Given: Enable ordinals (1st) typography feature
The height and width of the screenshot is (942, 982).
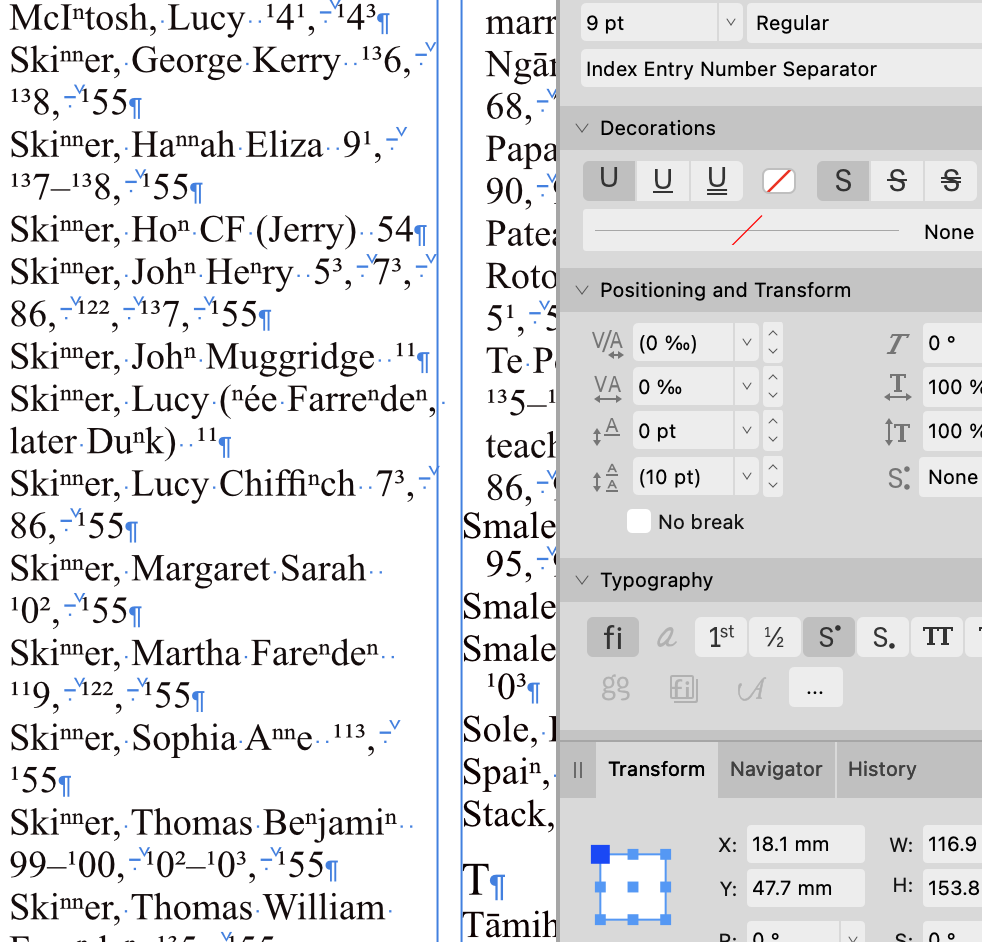Looking at the screenshot, I should click(720, 638).
